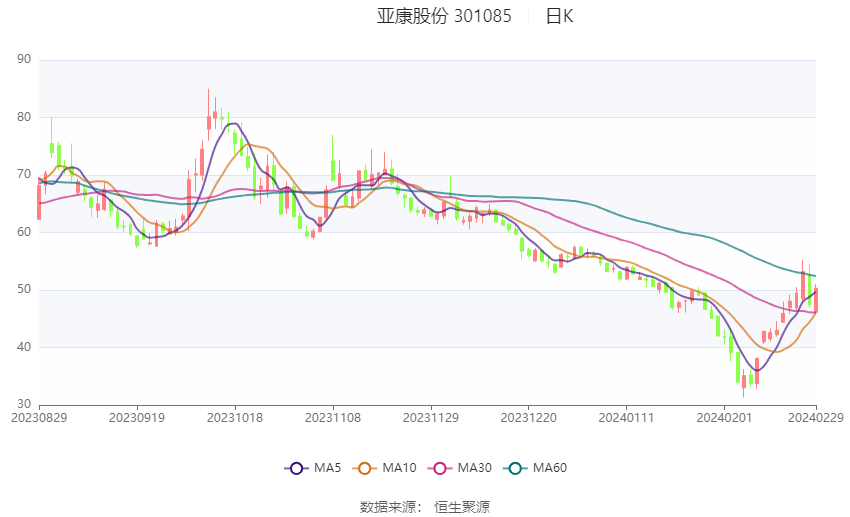
Task: Click the y-axis value 90
Action: tap(24, 59)
